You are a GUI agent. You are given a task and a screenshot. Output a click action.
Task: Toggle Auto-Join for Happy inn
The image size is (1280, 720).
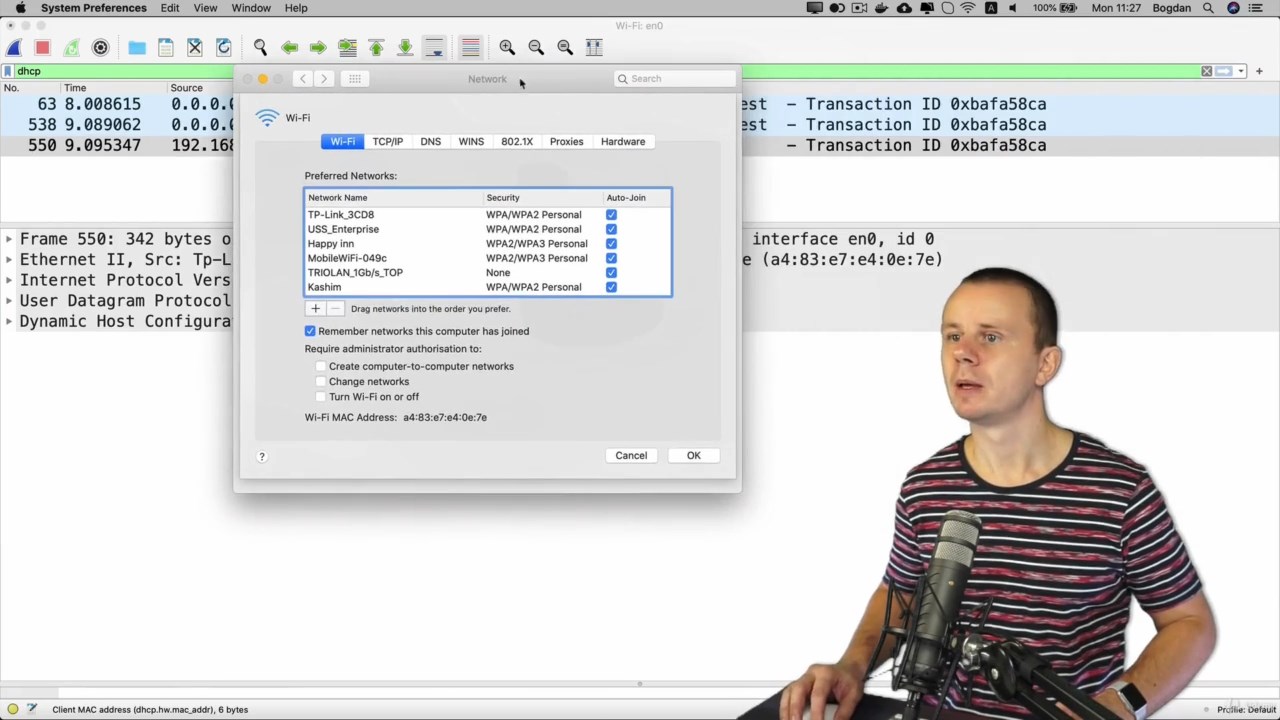(611, 244)
